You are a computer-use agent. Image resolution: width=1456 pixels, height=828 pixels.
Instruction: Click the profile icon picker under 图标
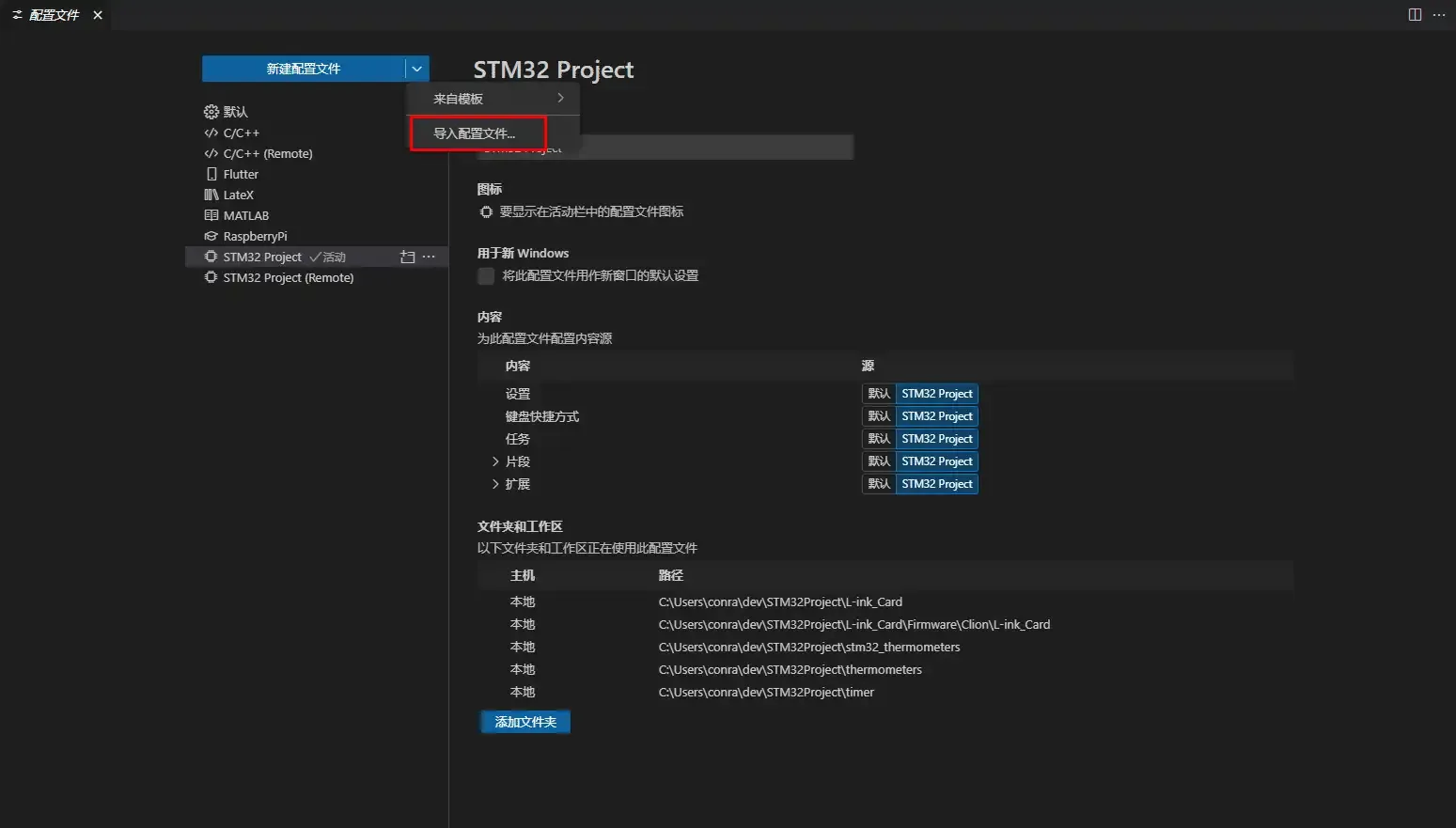[x=486, y=212]
